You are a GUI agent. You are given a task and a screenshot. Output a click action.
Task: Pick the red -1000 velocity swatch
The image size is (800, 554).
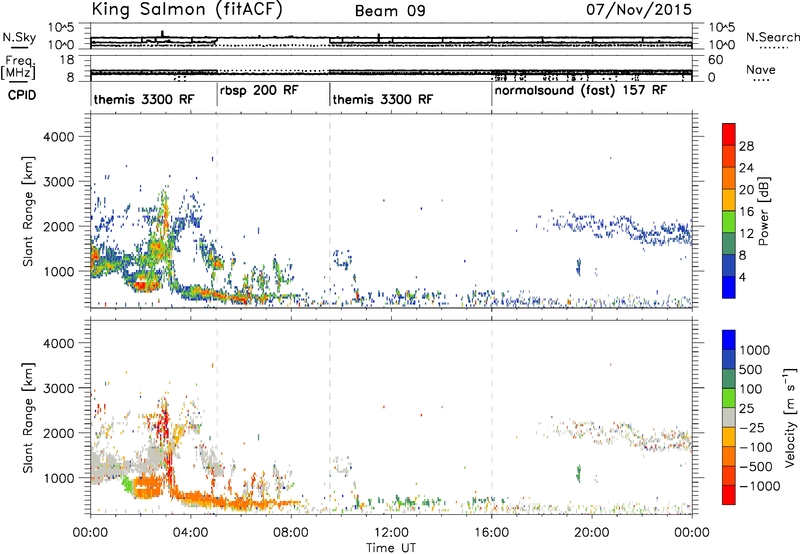pos(729,495)
